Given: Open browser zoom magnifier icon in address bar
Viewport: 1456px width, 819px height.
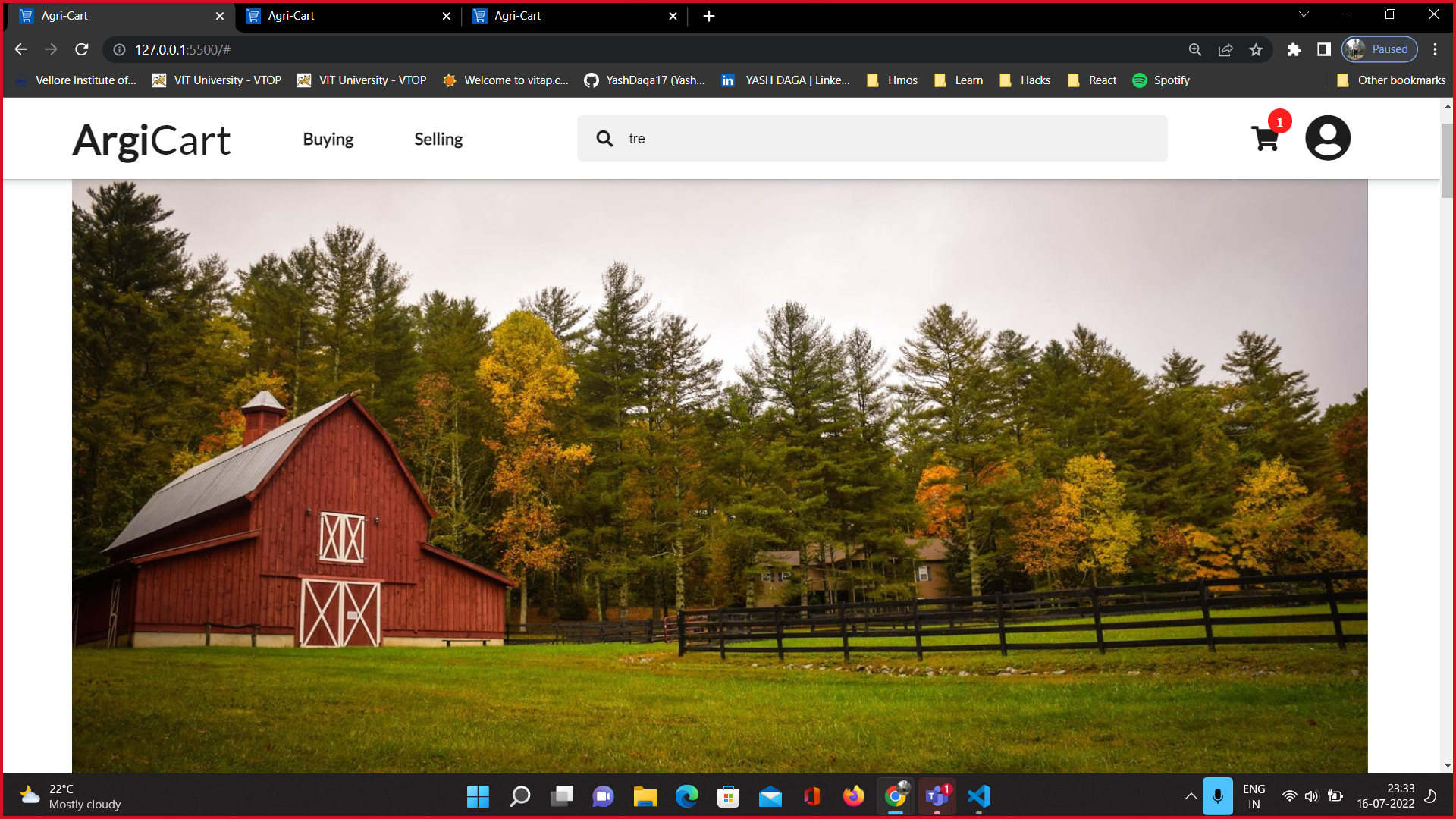Looking at the screenshot, I should pos(1195,49).
